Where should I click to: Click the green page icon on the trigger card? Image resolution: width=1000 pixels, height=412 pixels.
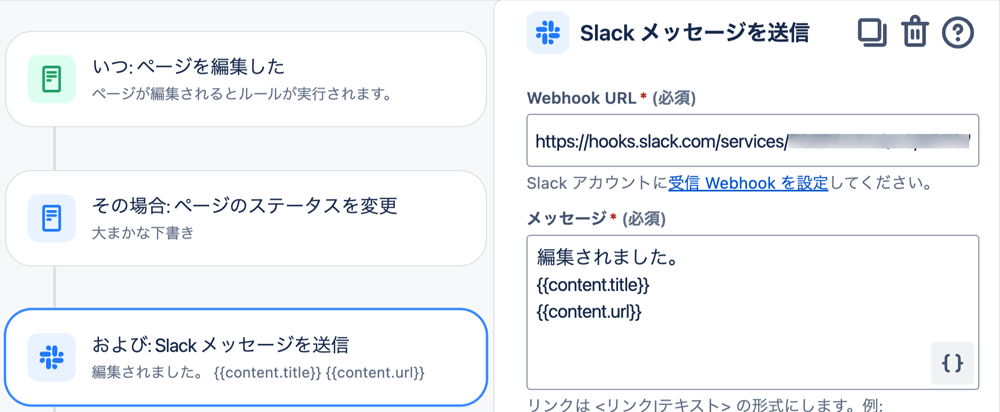click(x=52, y=79)
